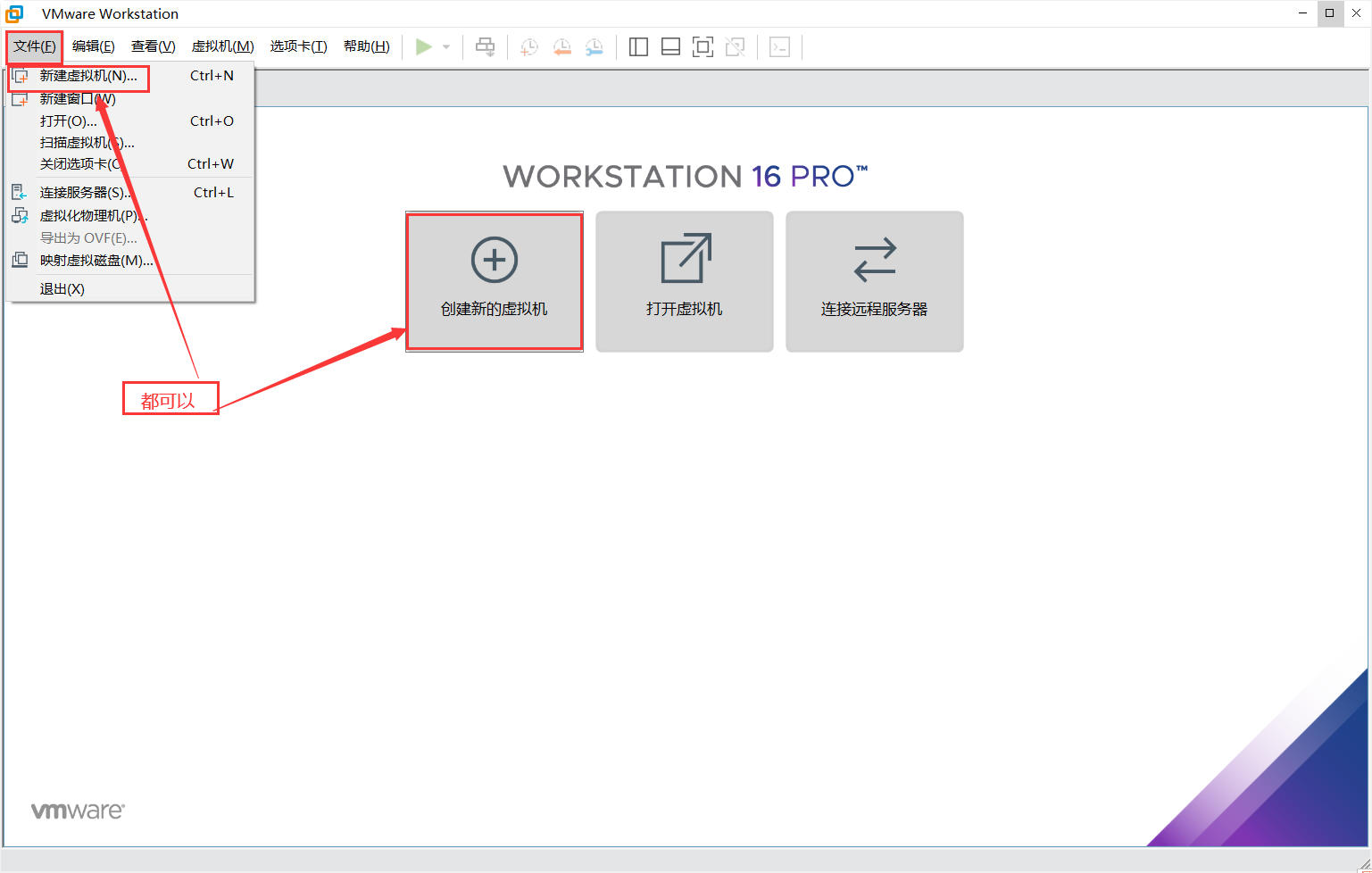Click the take snapshot clock icon
This screenshot has height=873, width=1372.
point(529,47)
